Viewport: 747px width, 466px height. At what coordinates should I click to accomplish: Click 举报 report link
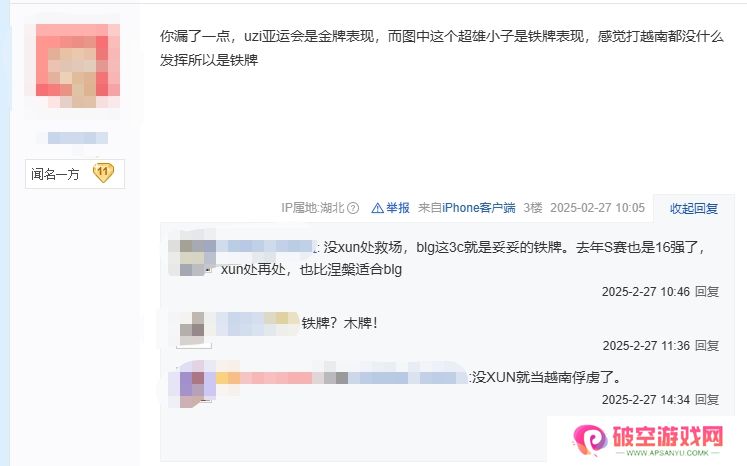[398, 208]
